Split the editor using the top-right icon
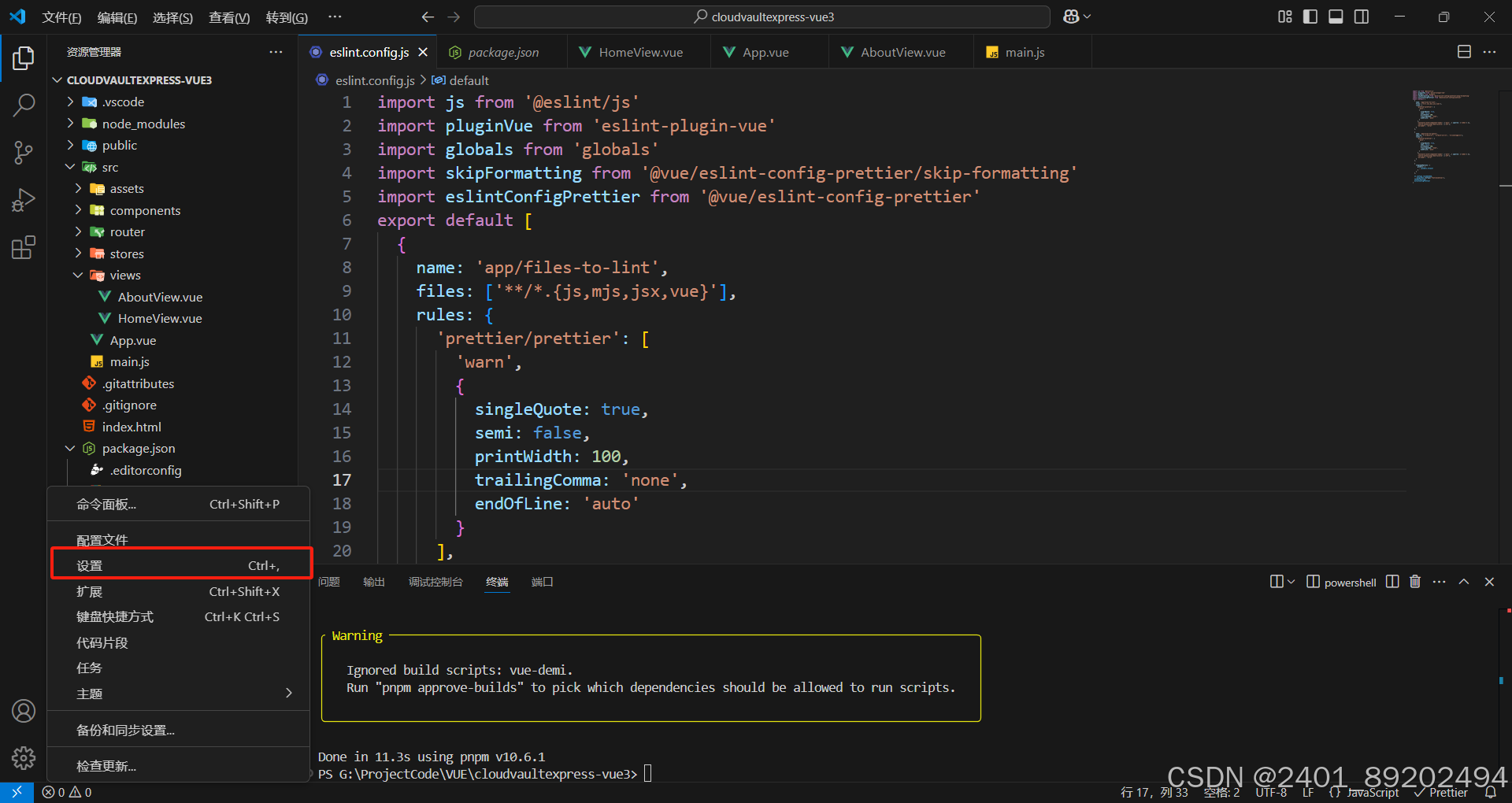The image size is (1512, 803). 1464,51
